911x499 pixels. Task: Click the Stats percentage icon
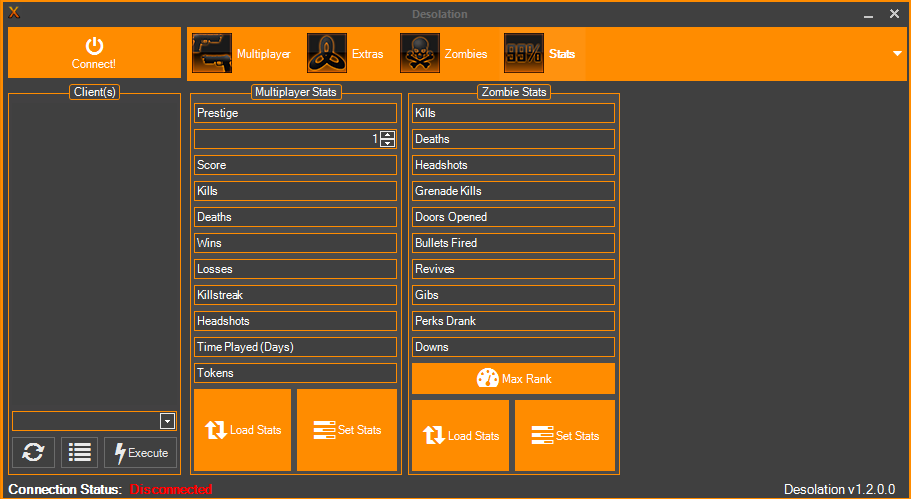pos(524,54)
